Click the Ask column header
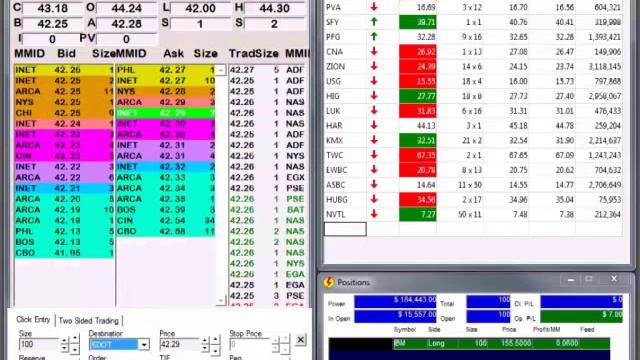Viewport: 640px width, 360px height. 173,53
